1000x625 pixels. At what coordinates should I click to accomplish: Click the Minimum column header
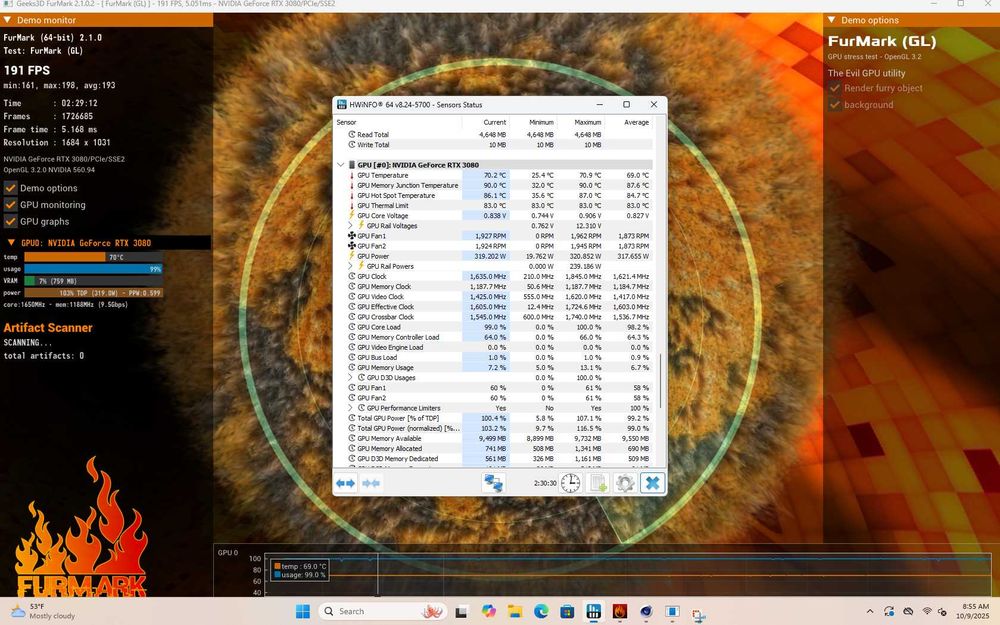click(541, 122)
